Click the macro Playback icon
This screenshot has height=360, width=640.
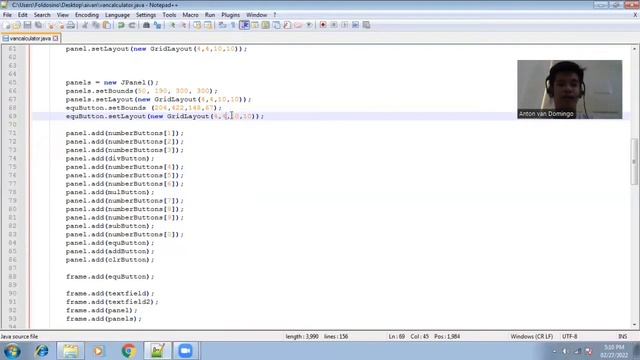pos(344,25)
